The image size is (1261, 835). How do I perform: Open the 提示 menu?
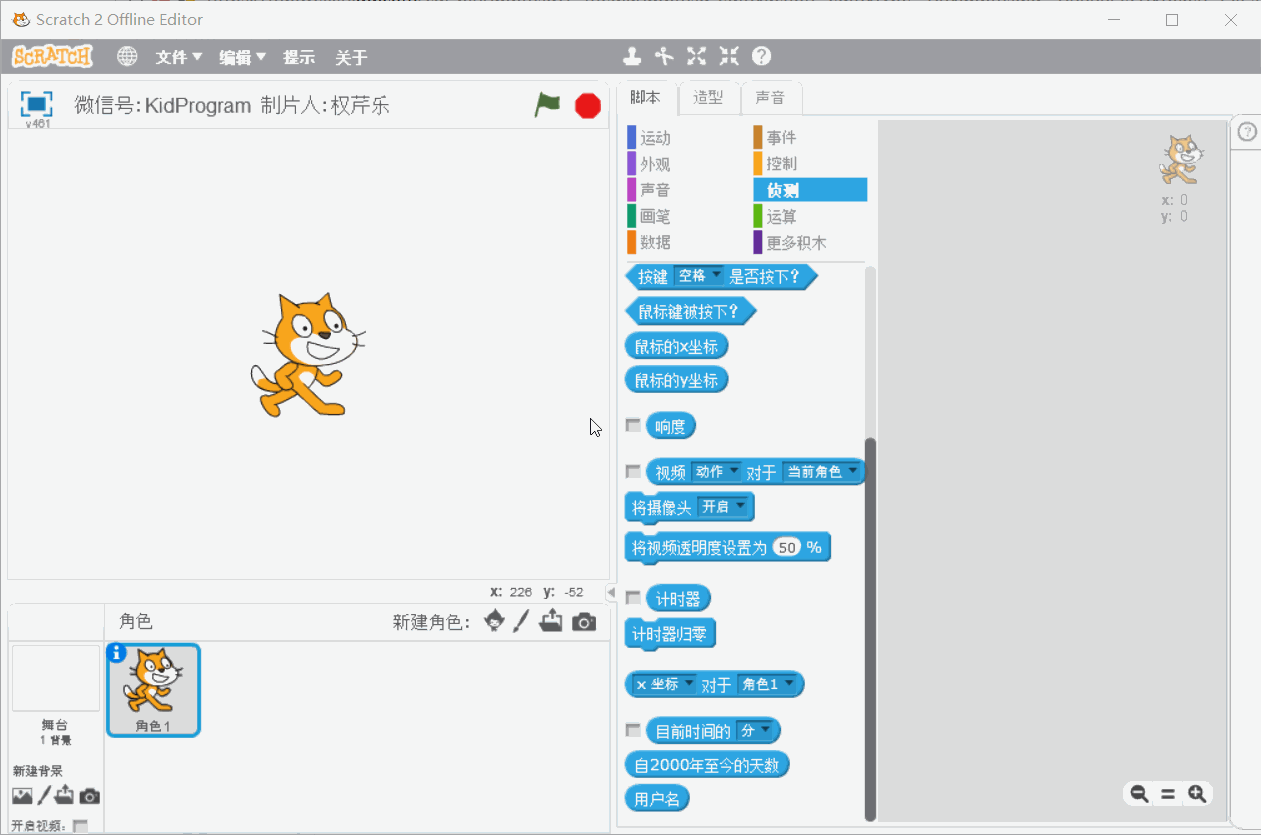click(x=299, y=57)
